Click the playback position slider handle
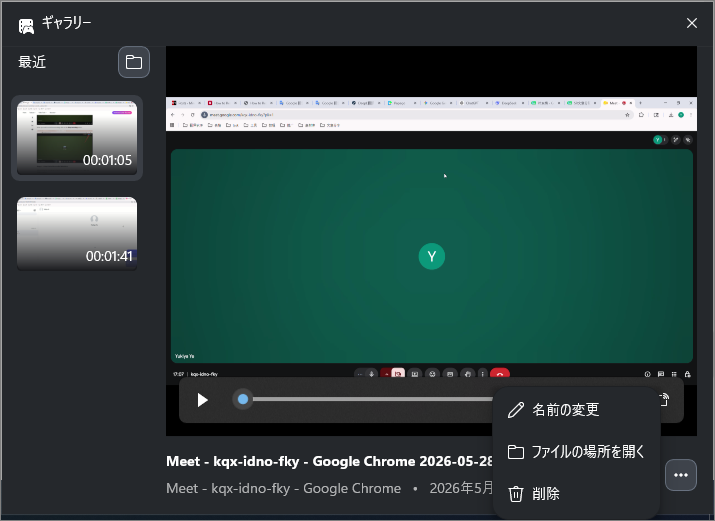 click(x=243, y=399)
